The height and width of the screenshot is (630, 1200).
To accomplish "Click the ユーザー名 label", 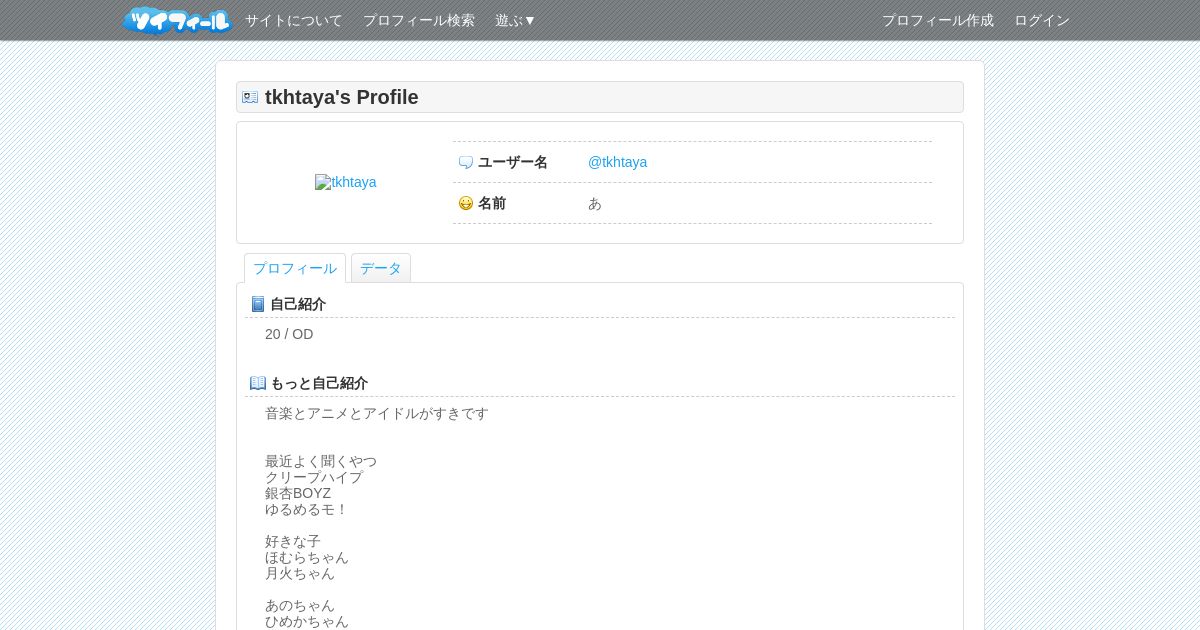I will point(513,162).
